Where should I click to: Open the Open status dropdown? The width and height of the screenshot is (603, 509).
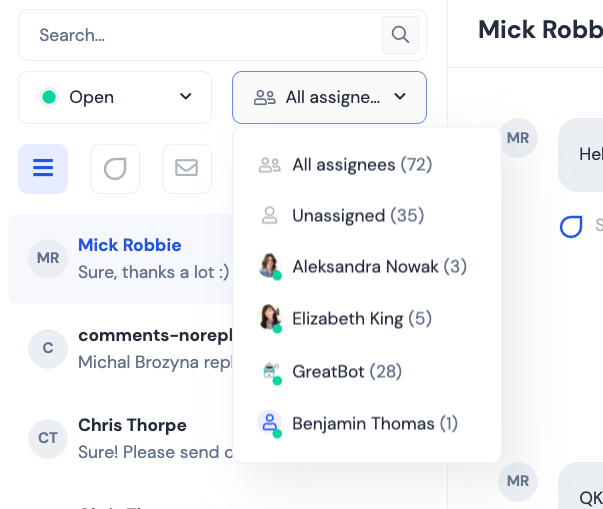[x=115, y=97]
